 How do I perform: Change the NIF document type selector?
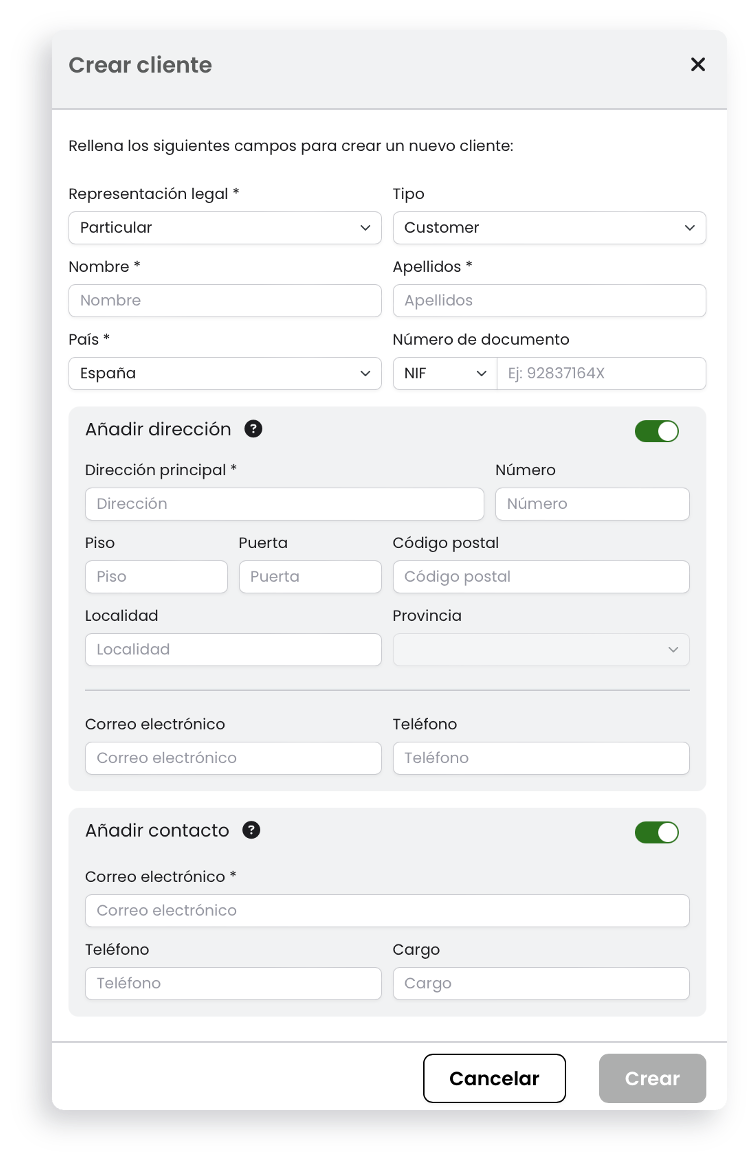(445, 374)
